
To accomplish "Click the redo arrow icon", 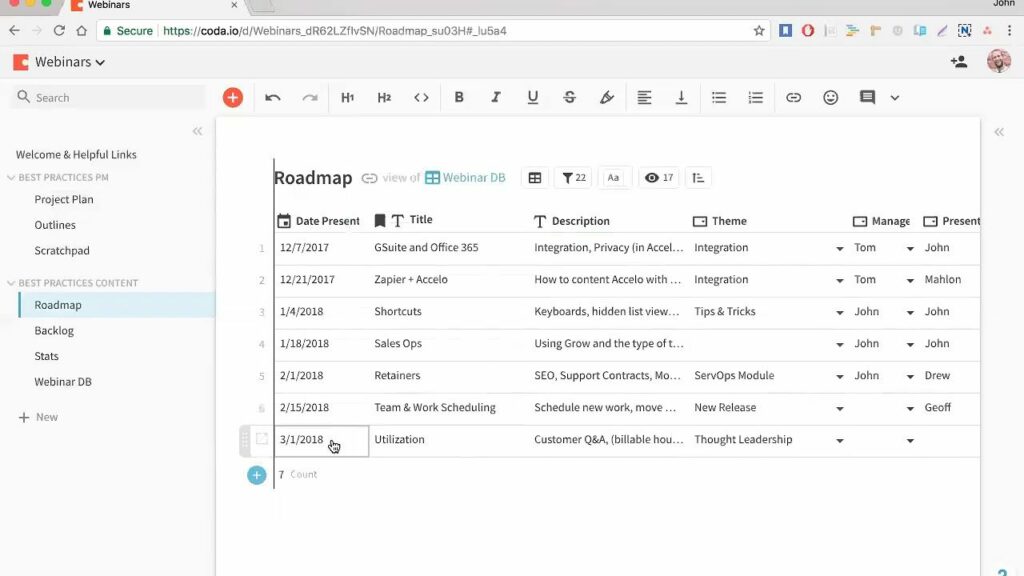I will [310, 97].
